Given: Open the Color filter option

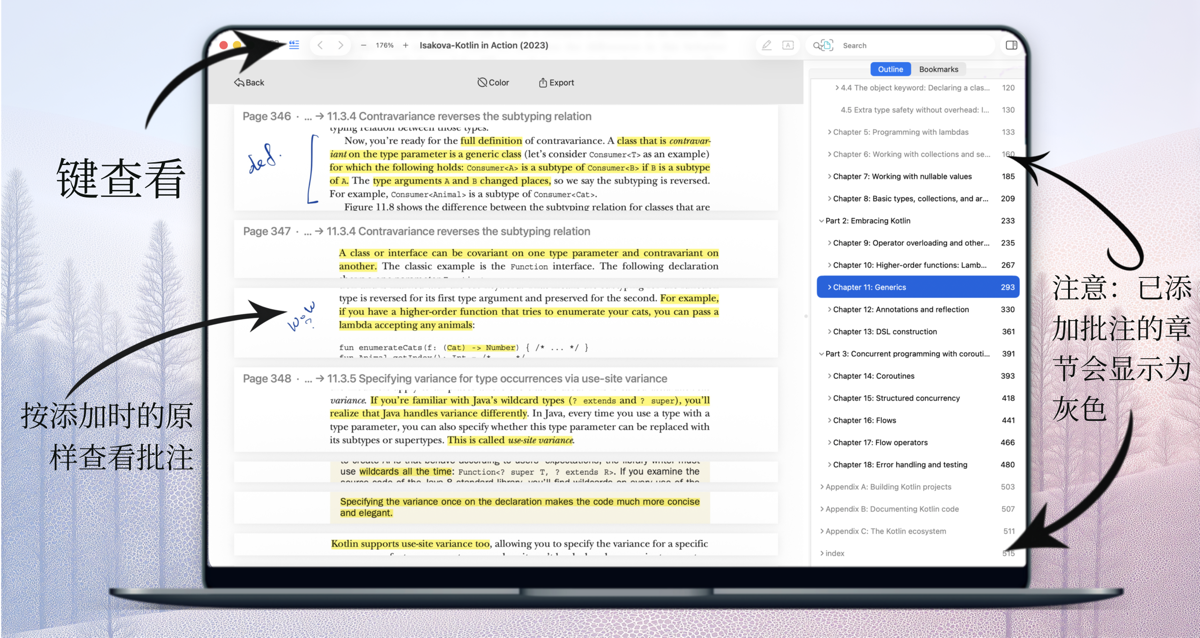Looking at the screenshot, I should point(493,83).
